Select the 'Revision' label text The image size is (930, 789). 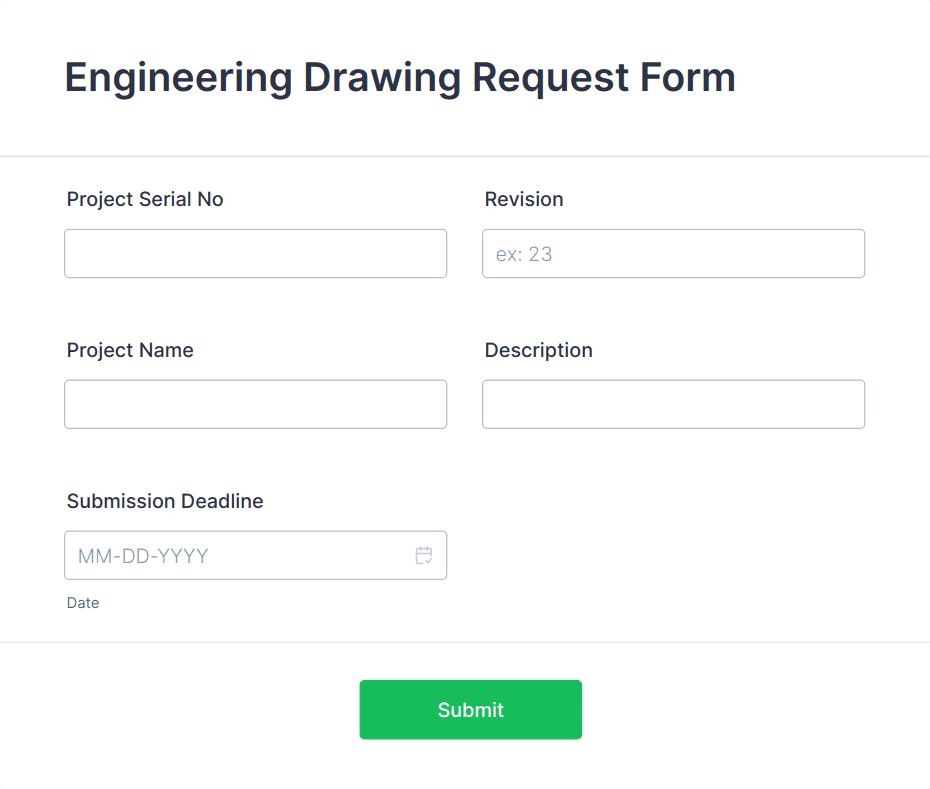pos(524,199)
